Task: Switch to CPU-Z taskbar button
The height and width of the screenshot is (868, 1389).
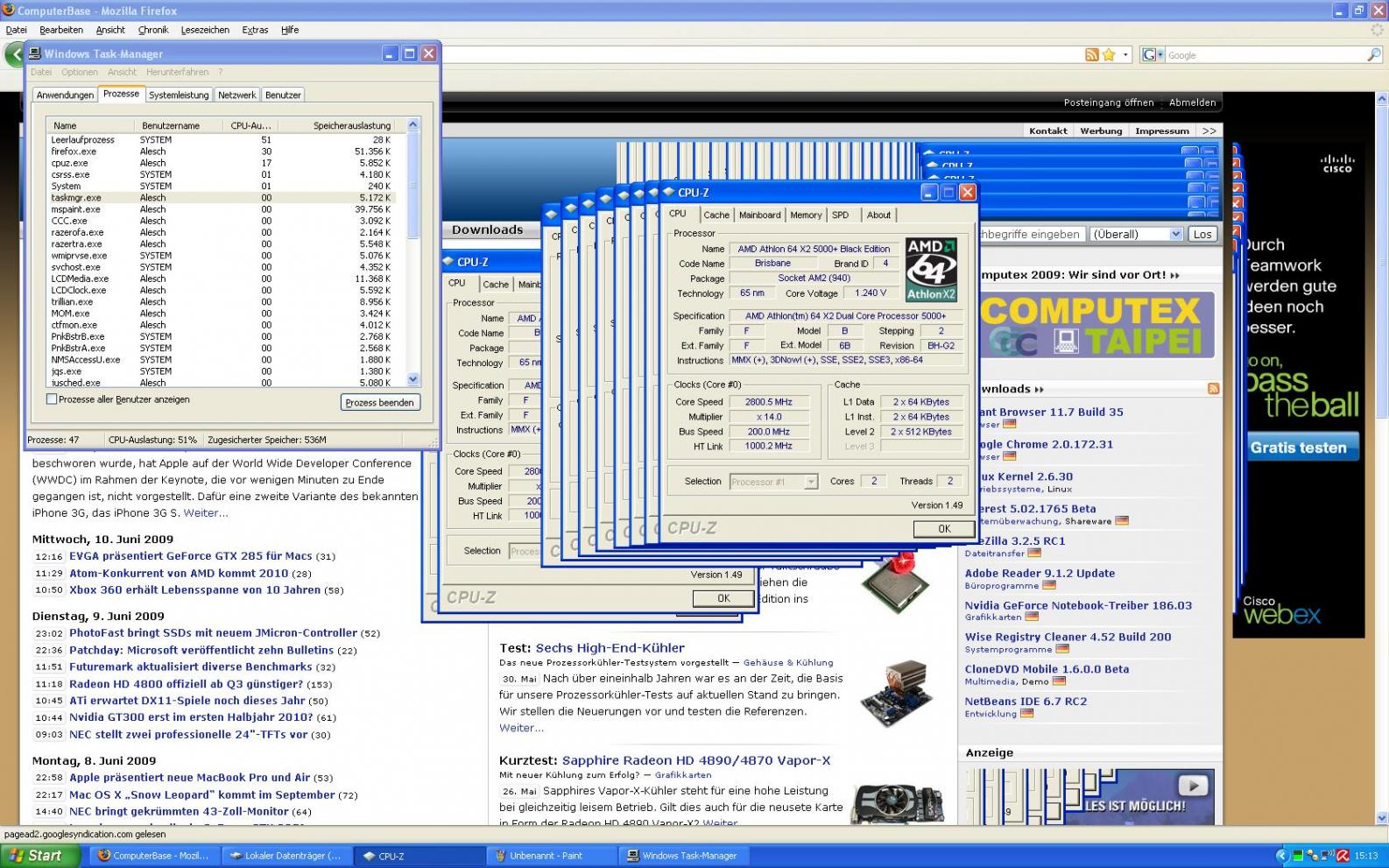Action: [x=419, y=856]
